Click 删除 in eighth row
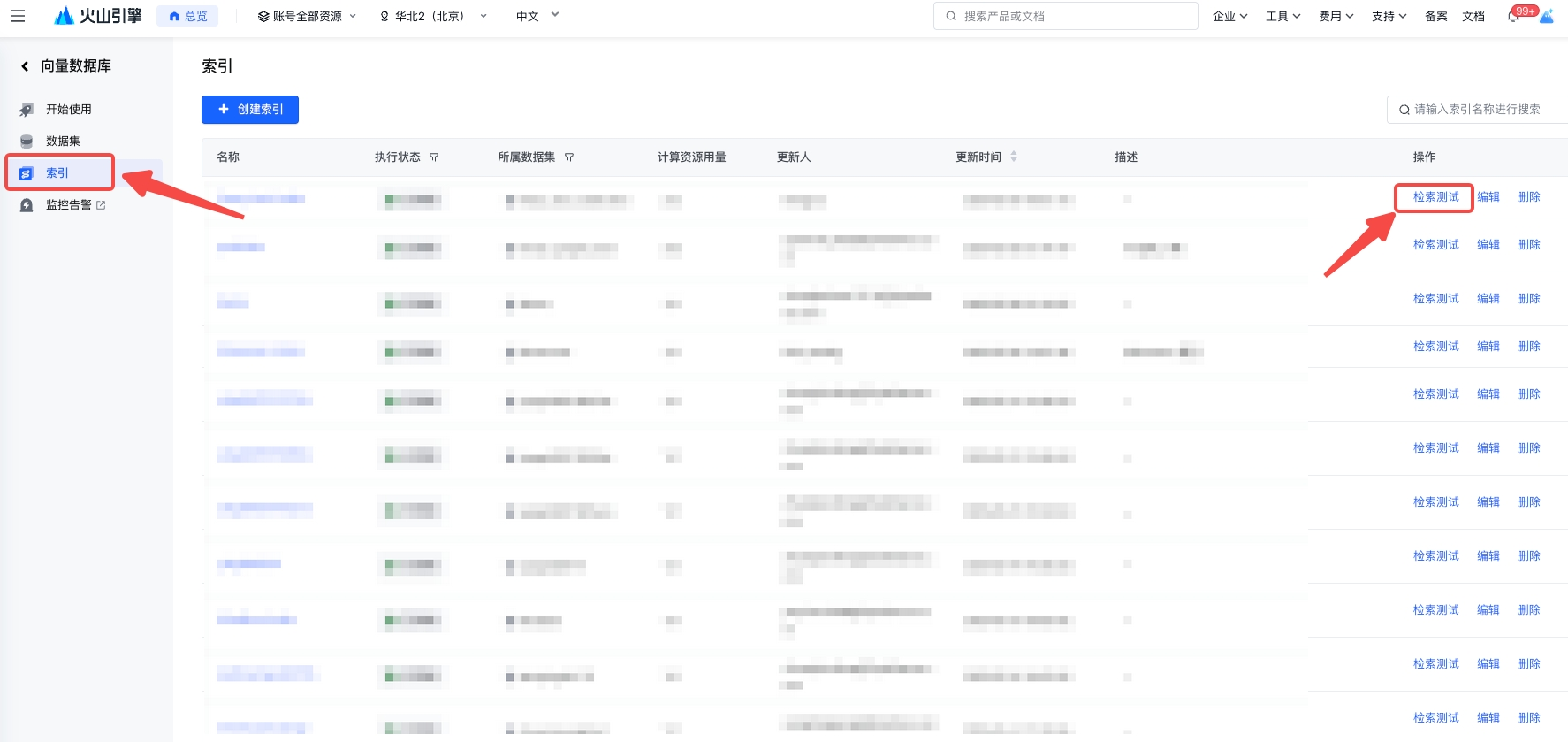 point(1529,556)
